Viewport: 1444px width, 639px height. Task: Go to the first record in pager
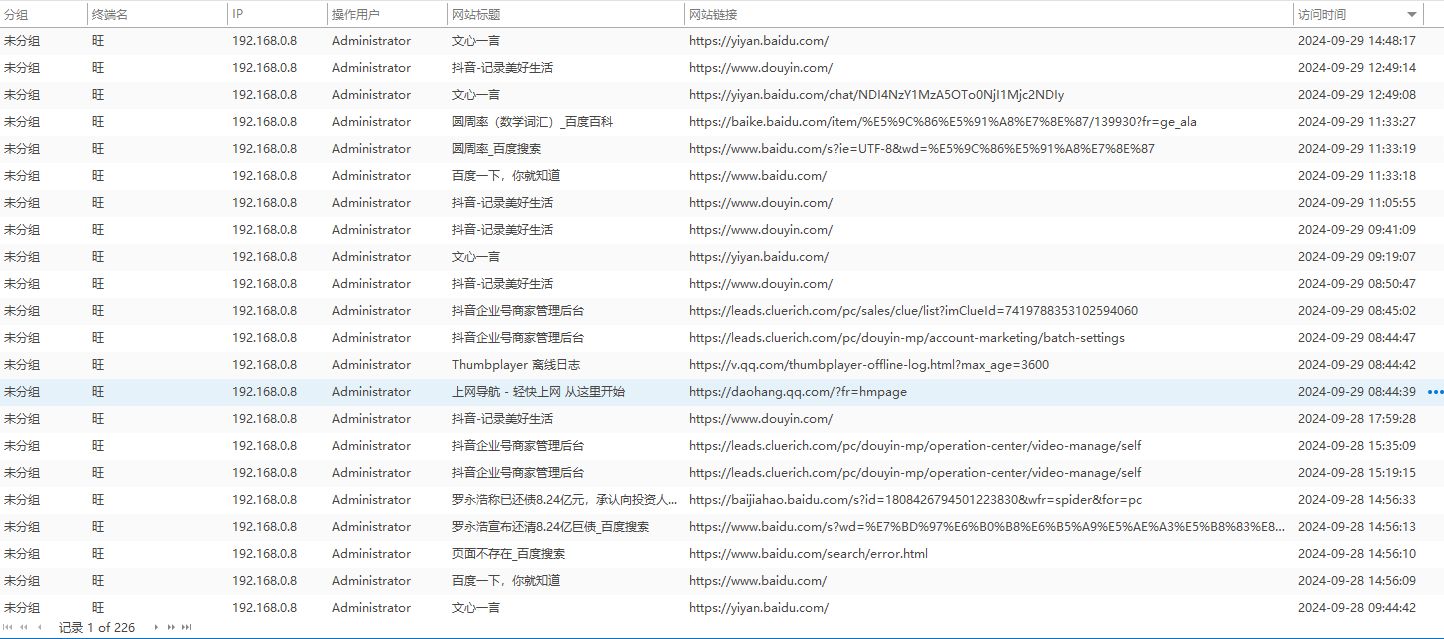point(10,627)
